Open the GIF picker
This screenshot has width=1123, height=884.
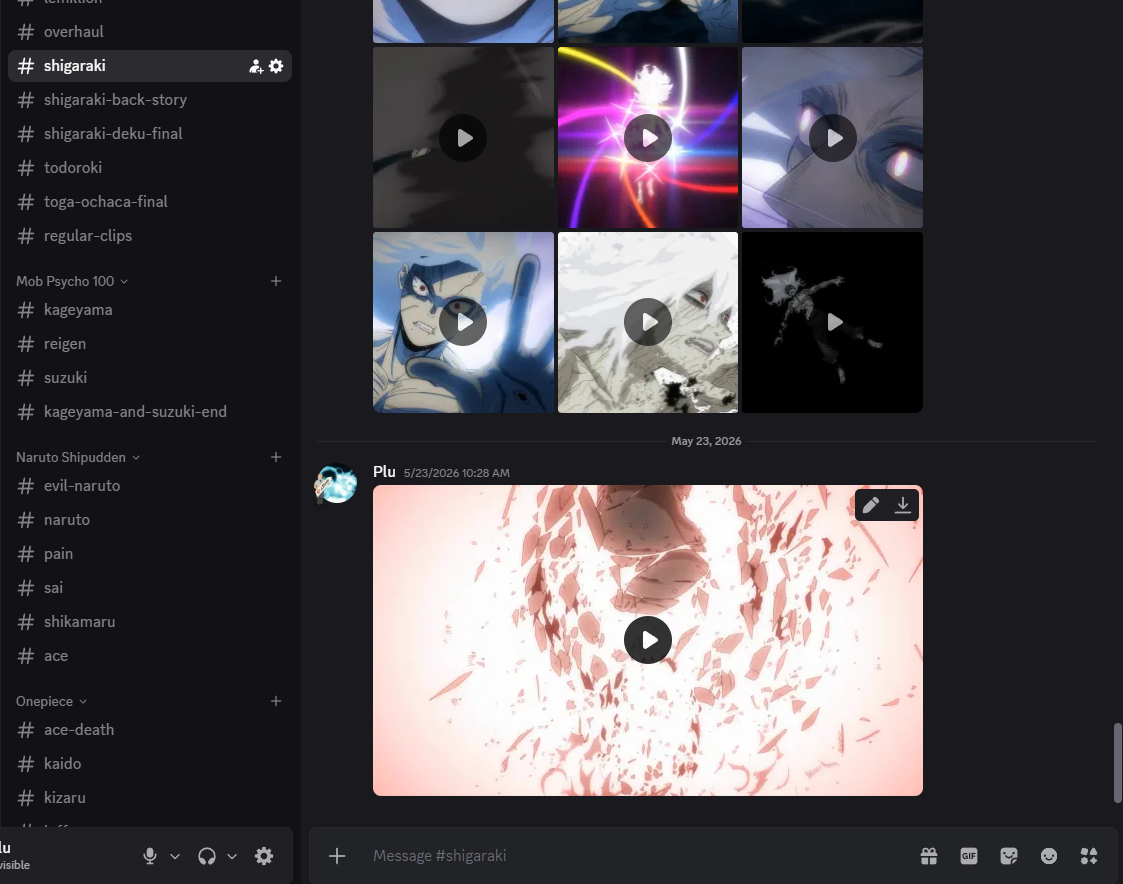point(969,855)
